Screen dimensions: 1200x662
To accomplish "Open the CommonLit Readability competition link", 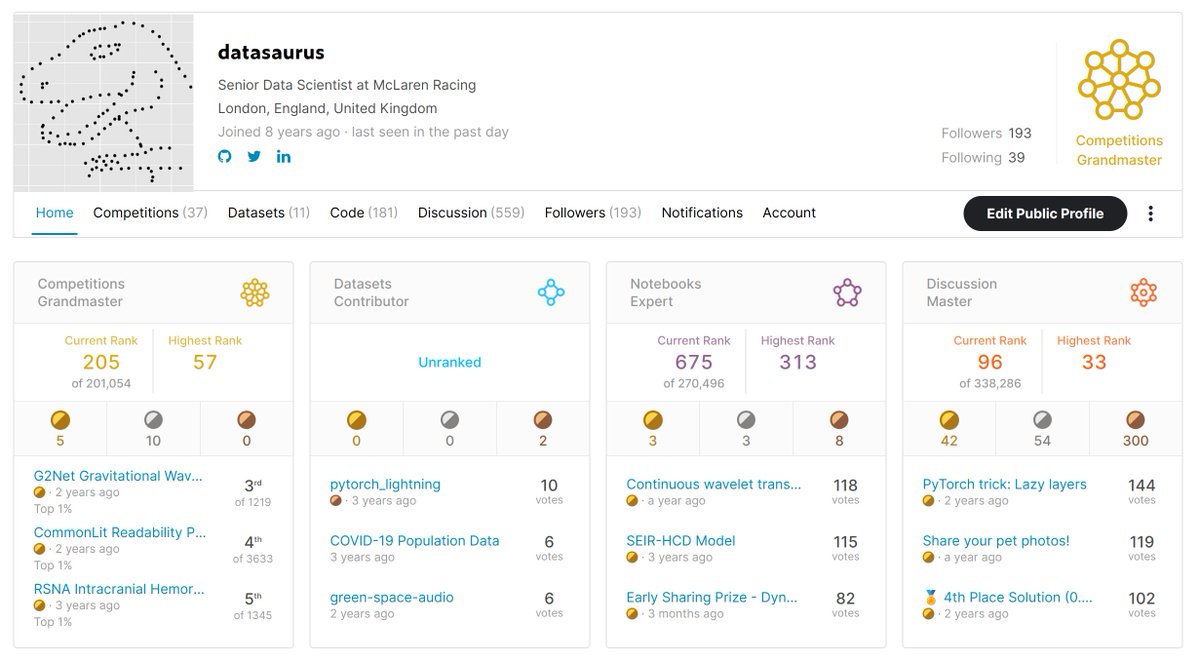I will [121, 533].
